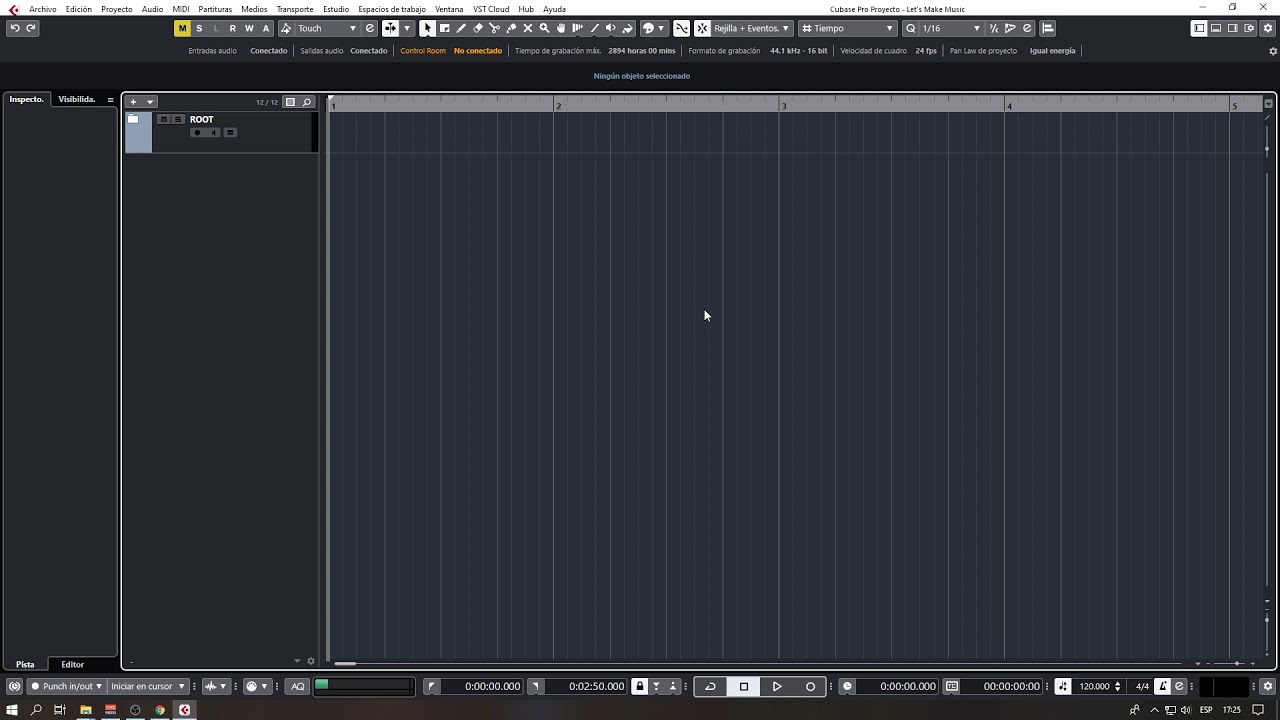
Task: Click the transport Play button
Action: 777,686
